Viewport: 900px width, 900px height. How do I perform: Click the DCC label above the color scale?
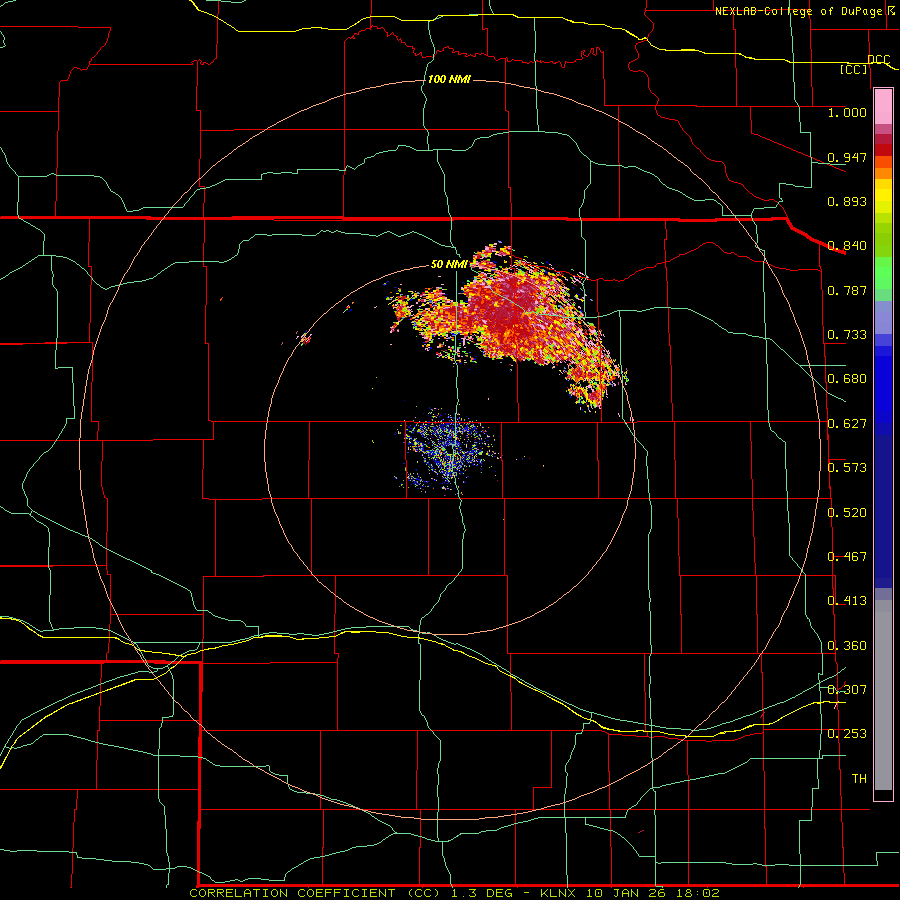878,59
